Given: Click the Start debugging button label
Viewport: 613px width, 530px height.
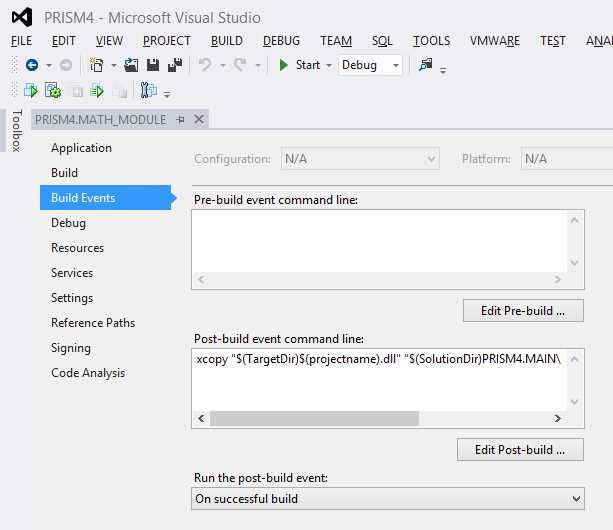Looking at the screenshot, I should coord(308,65).
